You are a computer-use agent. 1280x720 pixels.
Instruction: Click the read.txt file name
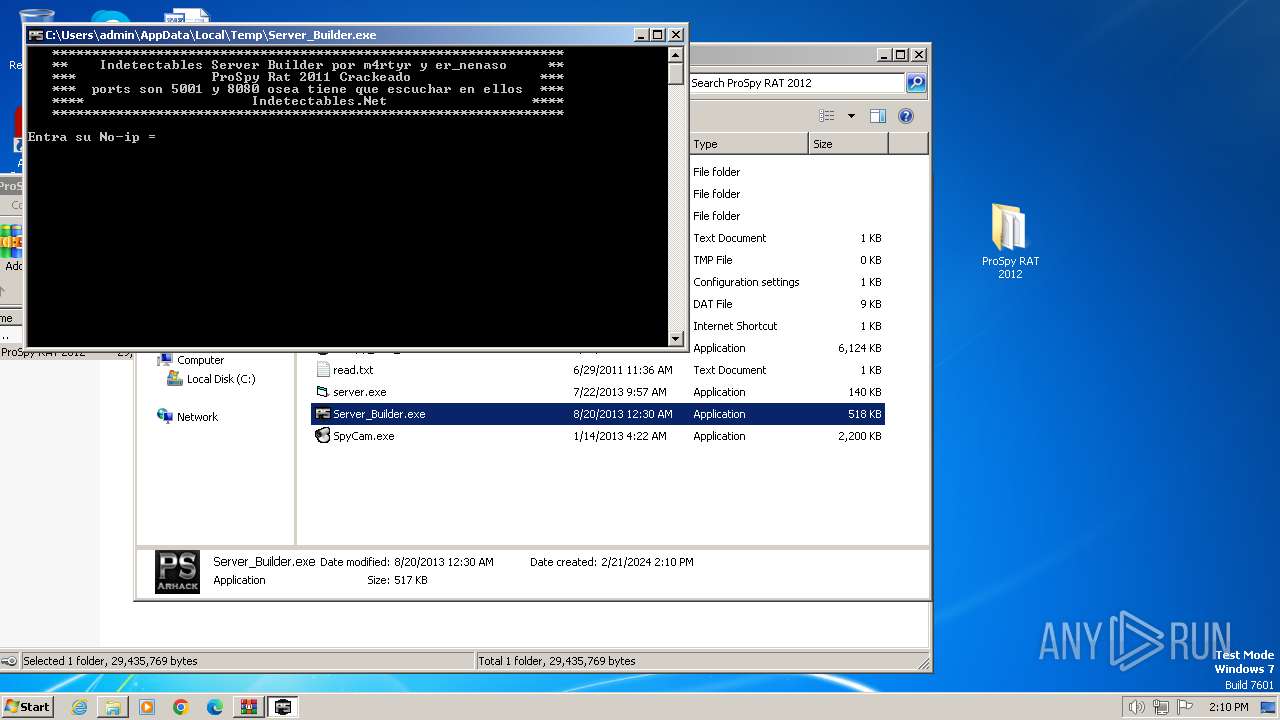pyautogui.click(x=353, y=370)
